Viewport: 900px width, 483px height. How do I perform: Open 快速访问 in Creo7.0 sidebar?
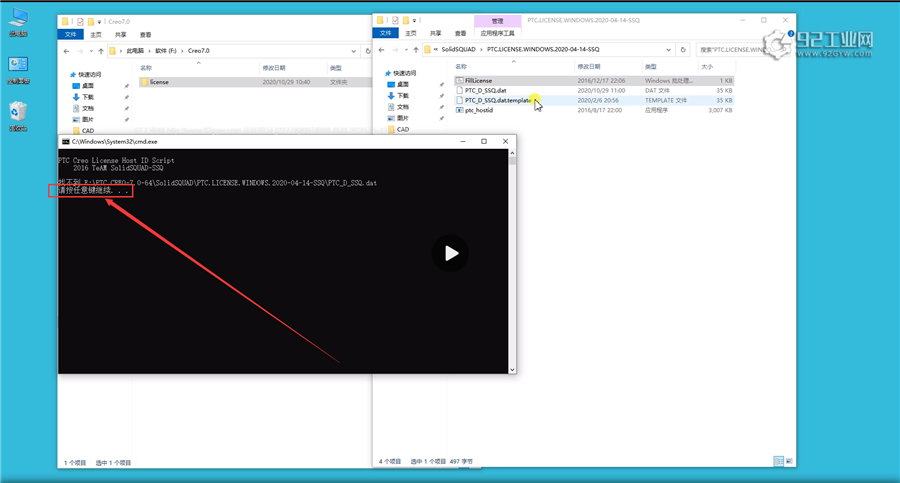click(x=86, y=75)
